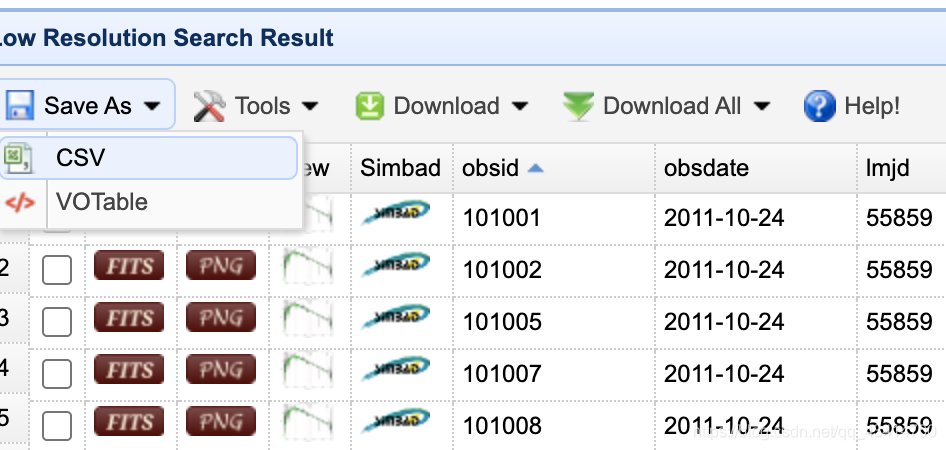Download FITS file for obsid 101007
This screenshot has width=946, height=450.
[129, 369]
